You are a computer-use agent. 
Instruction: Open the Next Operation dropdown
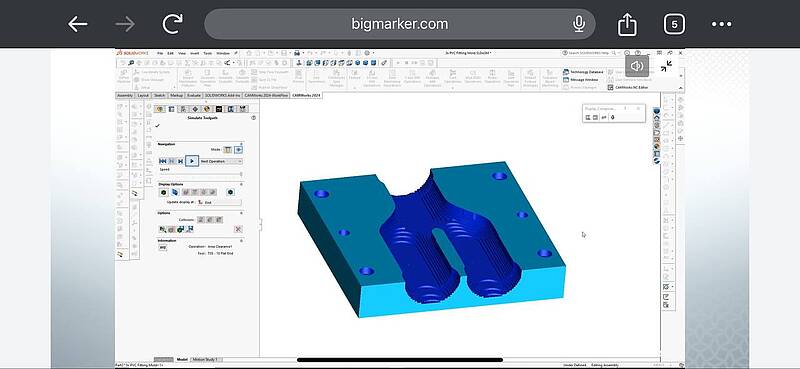221,161
